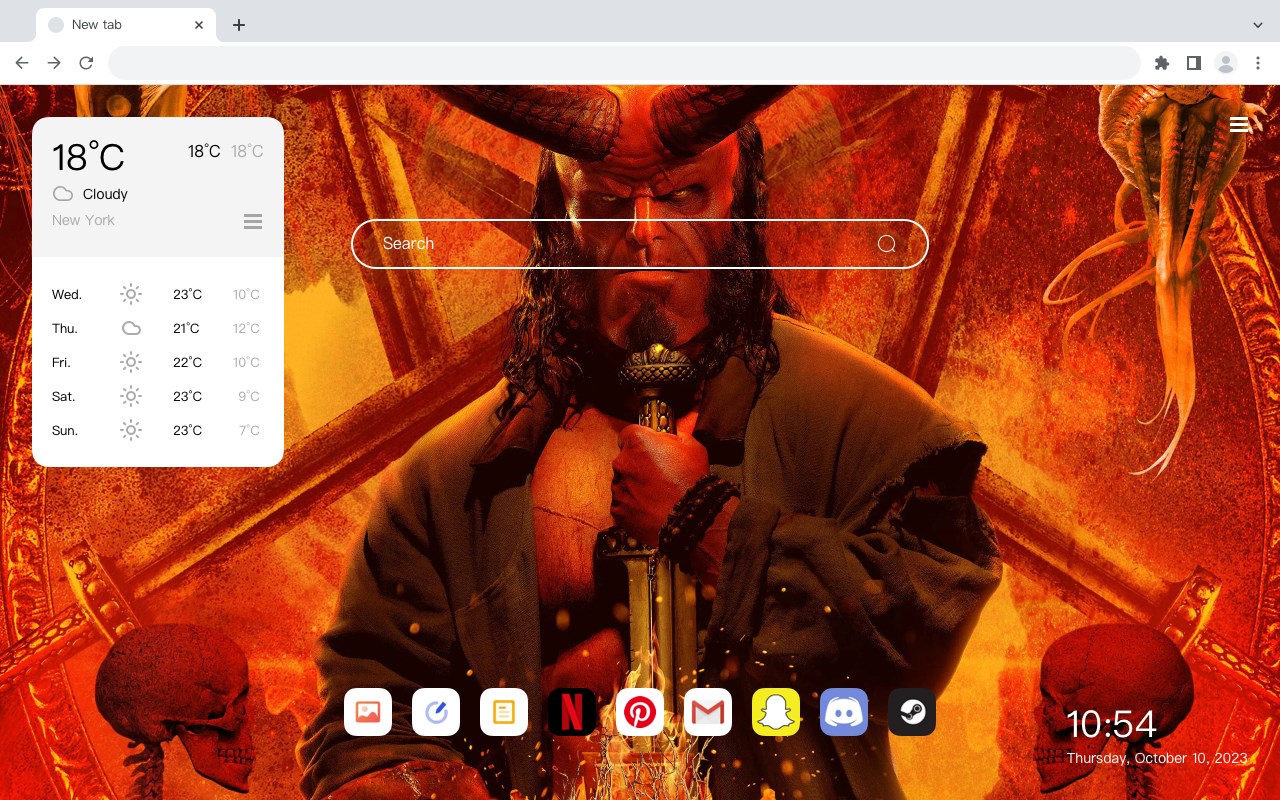Open the Steam shortcut
The image size is (1280, 800).
tap(912, 712)
